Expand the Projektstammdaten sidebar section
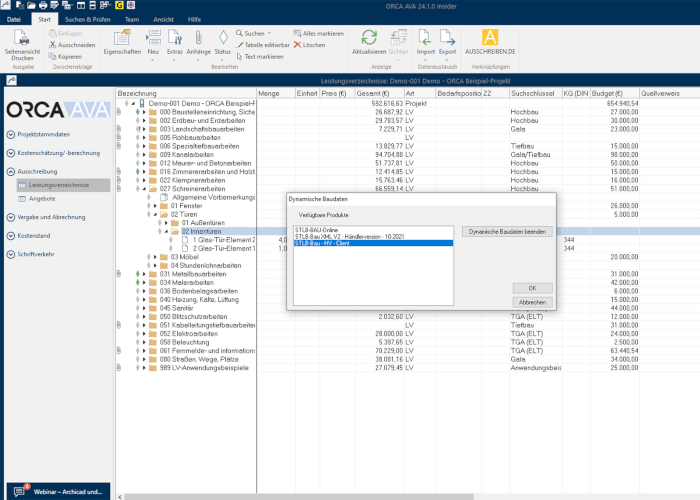 38,134
